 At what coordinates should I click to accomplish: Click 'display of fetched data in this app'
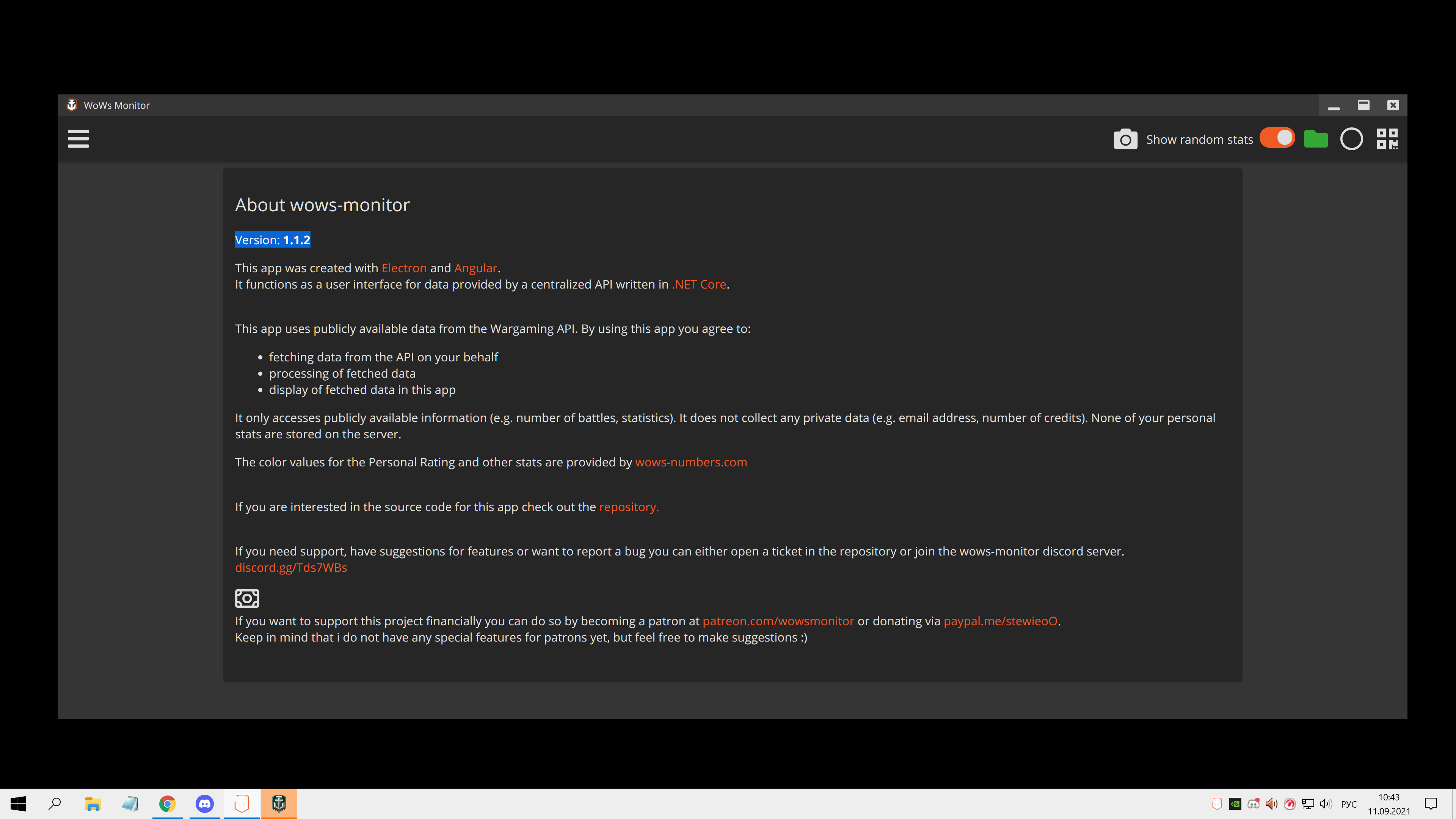pos(362,390)
